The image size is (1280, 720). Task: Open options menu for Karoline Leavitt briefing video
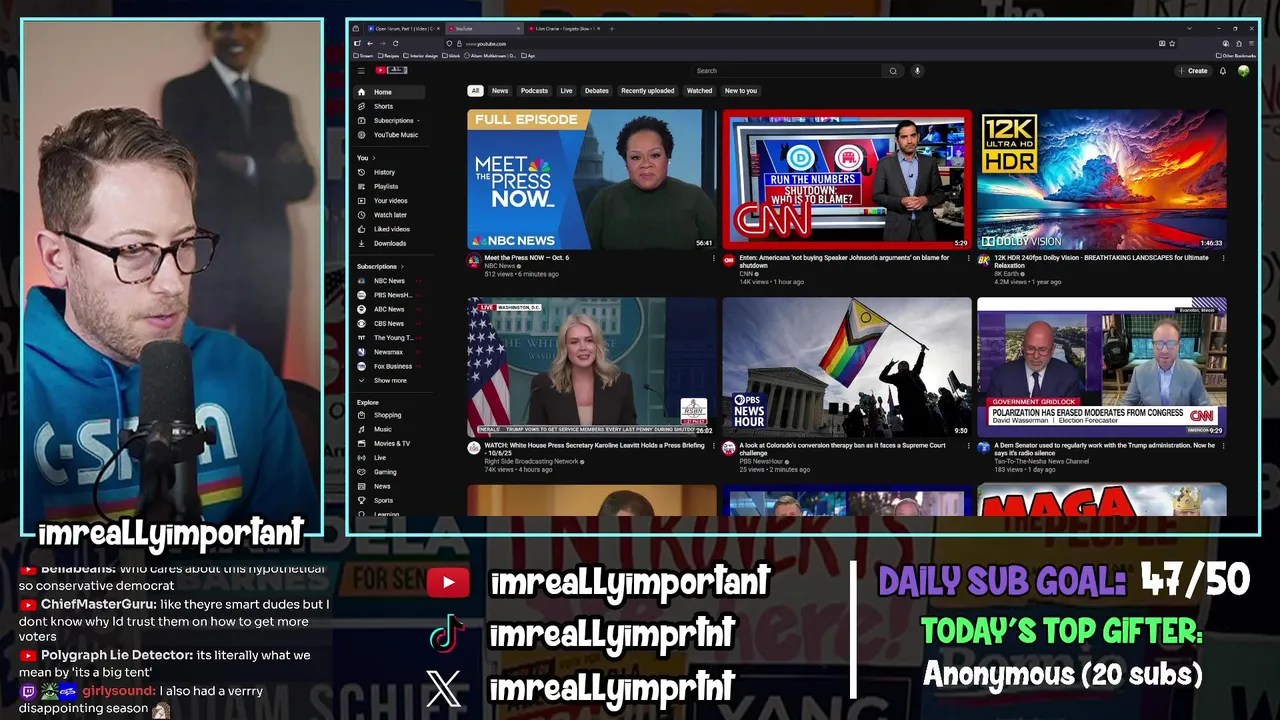pyautogui.click(x=714, y=446)
